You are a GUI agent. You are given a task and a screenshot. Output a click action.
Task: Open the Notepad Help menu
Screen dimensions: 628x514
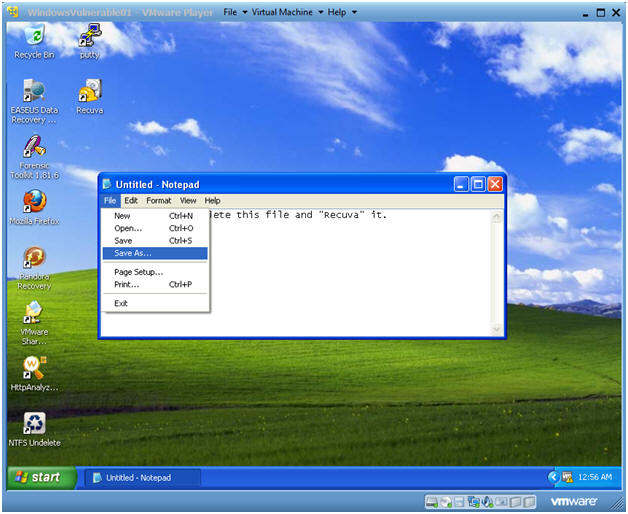212,200
